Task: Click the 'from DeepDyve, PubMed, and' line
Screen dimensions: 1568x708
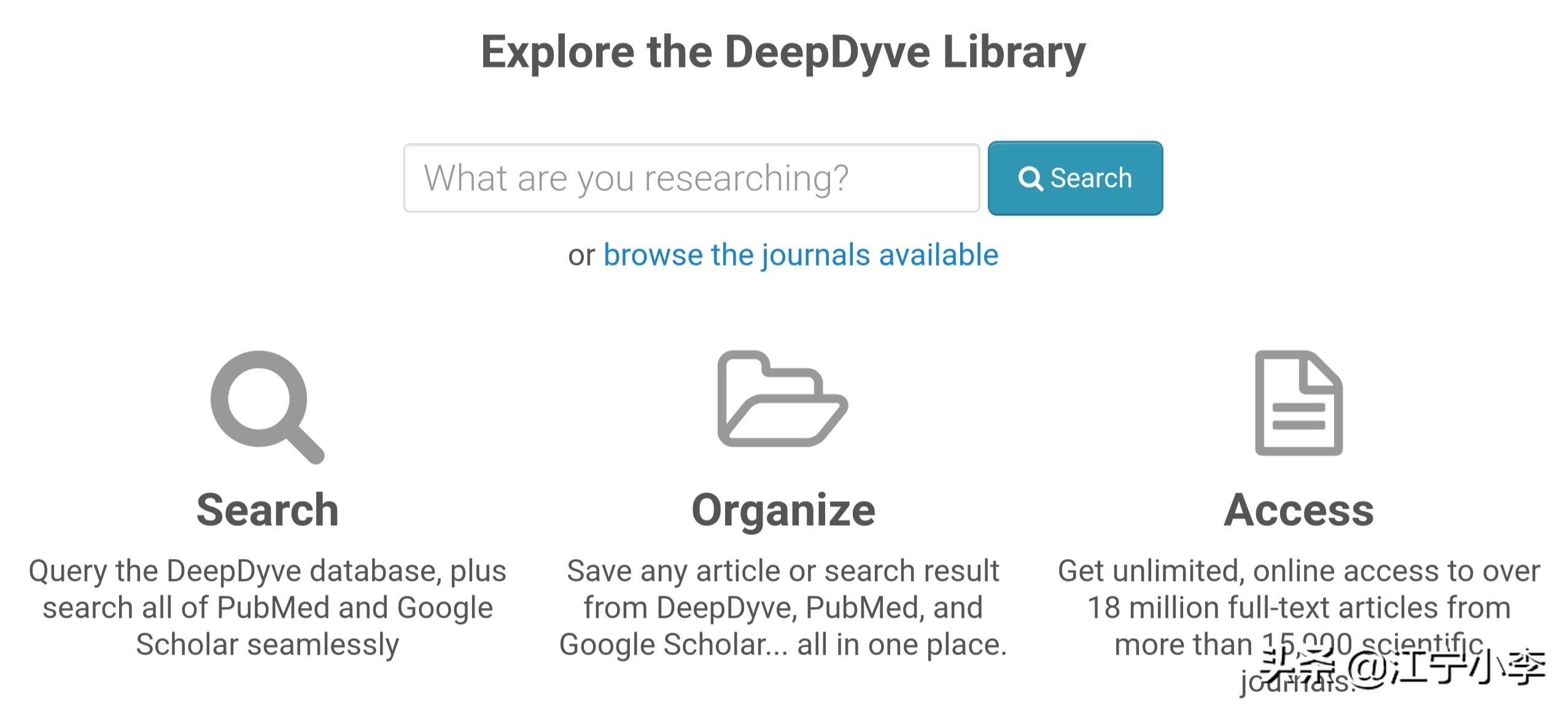Action: click(x=783, y=608)
